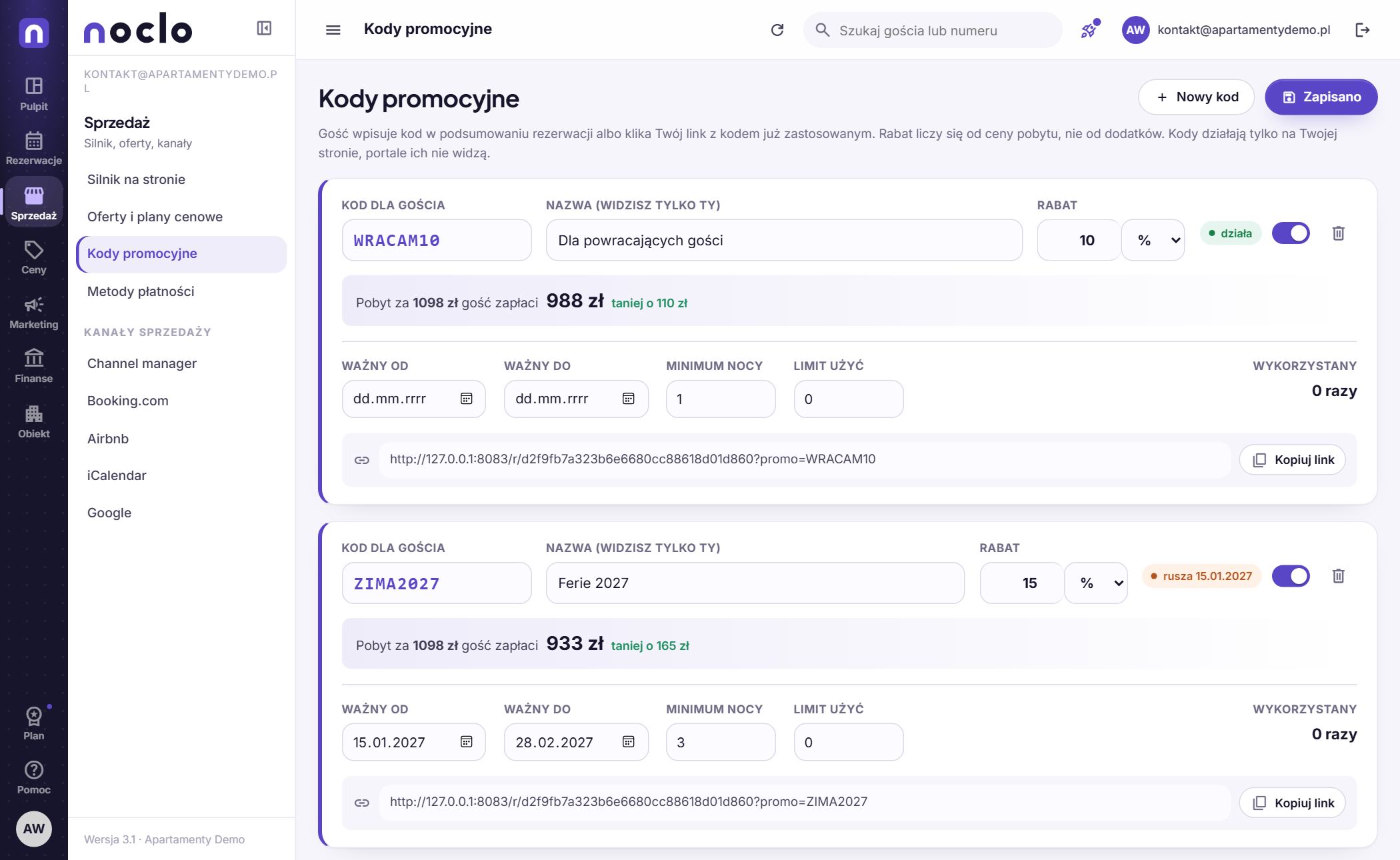The width and height of the screenshot is (1400, 860).
Task: Focus the guest search field
Action: [x=933, y=30]
